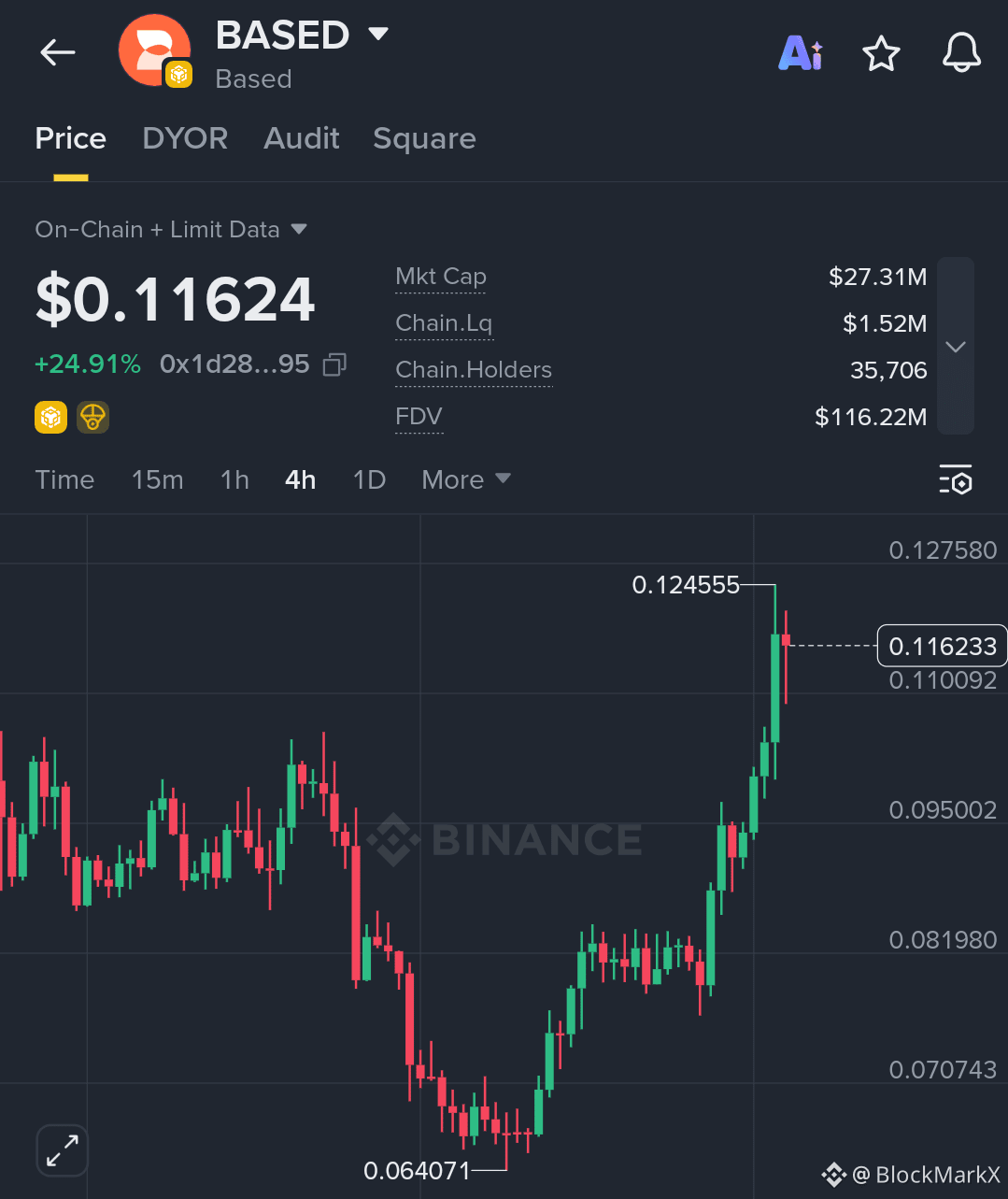Select the 1D chart interval
This screenshot has height=1199, width=1008.
coord(369,479)
